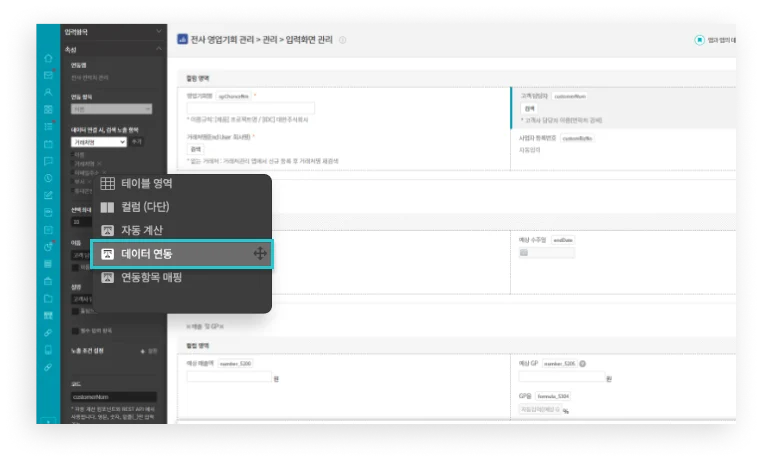Click the customerNum tag label
Image resolution: width=761 pixels, height=461 pixels.
(569, 96)
